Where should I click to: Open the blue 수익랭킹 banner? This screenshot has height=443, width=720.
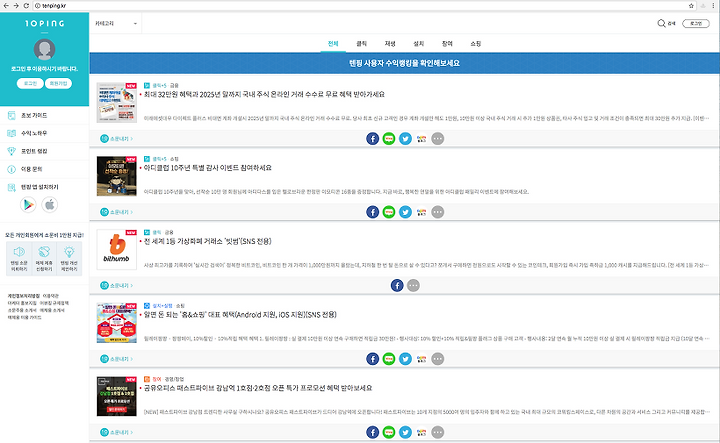[405, 63]
